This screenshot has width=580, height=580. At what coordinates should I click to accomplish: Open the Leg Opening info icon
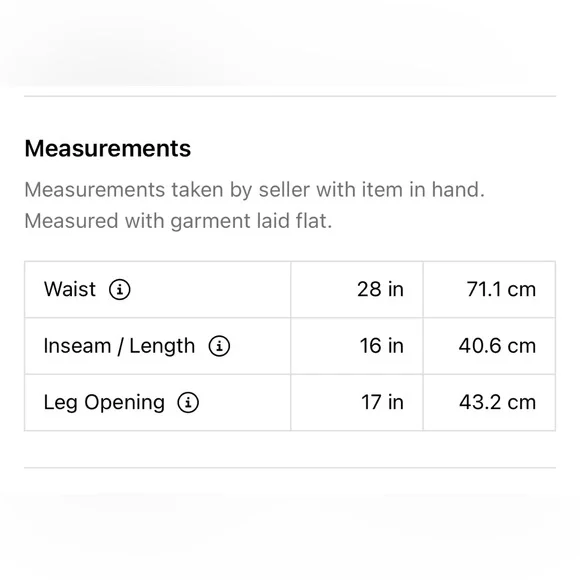(x=188, y=402)
